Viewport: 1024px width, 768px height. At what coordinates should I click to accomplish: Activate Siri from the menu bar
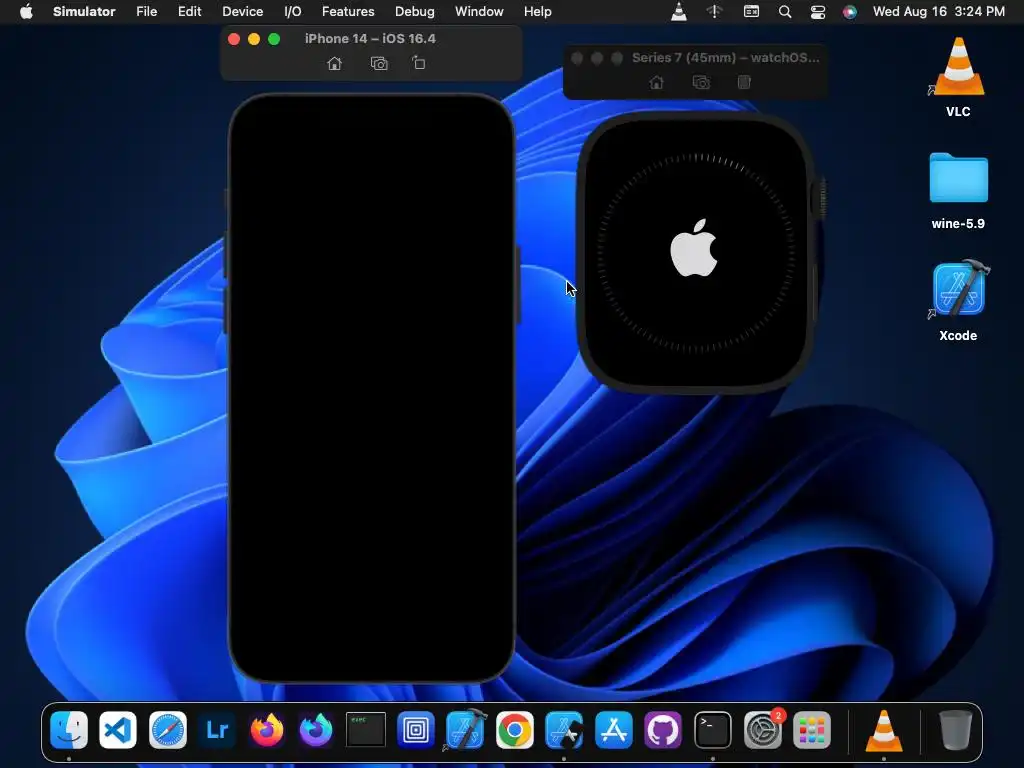click(850, 11)
